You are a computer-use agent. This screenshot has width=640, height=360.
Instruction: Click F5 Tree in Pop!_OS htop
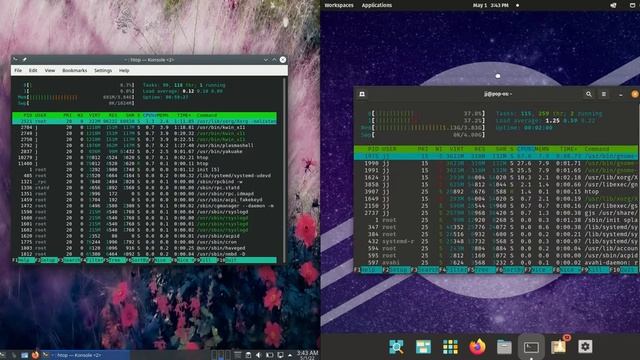click(x=481, y=270)
